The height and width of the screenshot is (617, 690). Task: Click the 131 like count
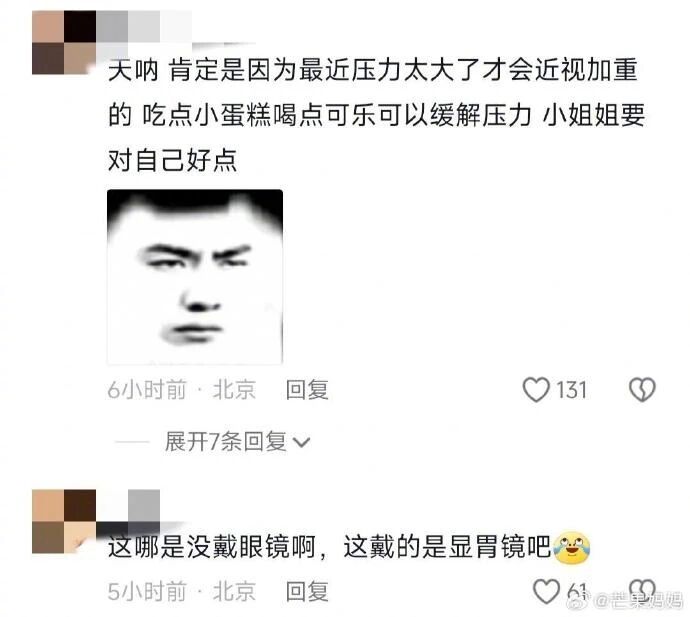[571, 390]
